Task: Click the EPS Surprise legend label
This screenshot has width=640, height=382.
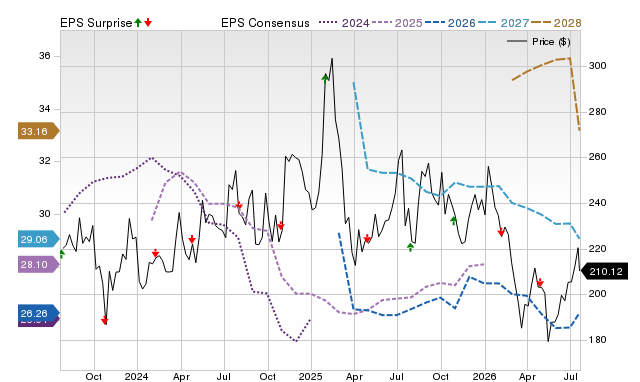Action: click(96, 23)
